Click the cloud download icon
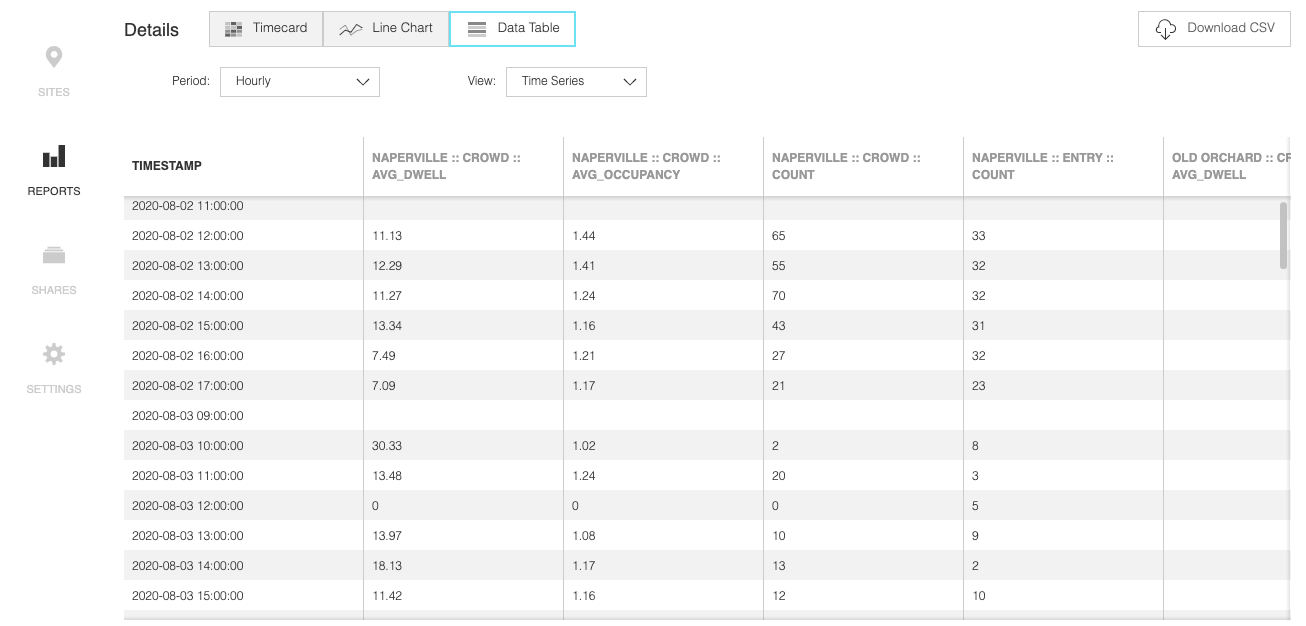 1165,29
